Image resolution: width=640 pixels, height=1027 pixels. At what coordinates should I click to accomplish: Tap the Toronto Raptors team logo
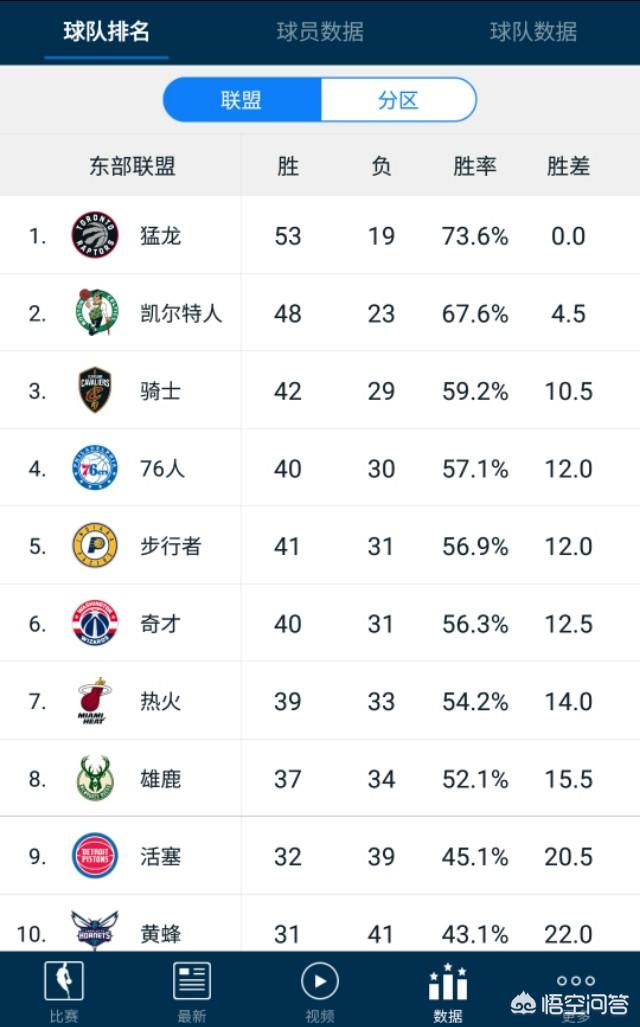pos(95,234)
